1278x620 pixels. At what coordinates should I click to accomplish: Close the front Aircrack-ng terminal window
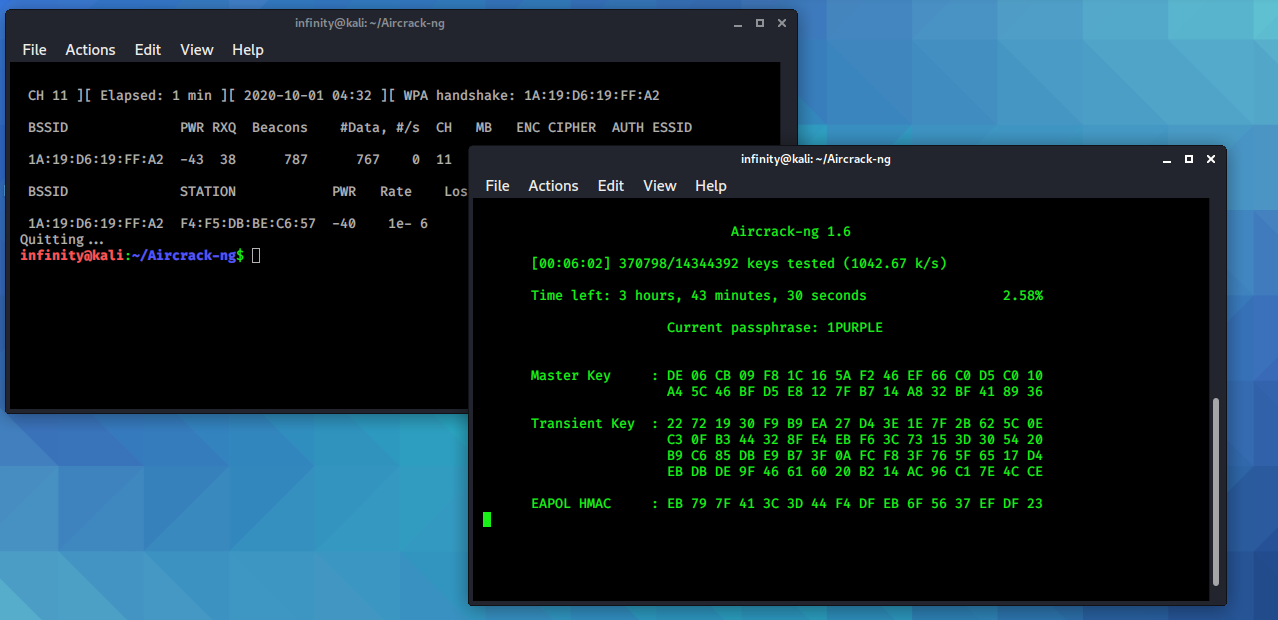(1211, 159)
